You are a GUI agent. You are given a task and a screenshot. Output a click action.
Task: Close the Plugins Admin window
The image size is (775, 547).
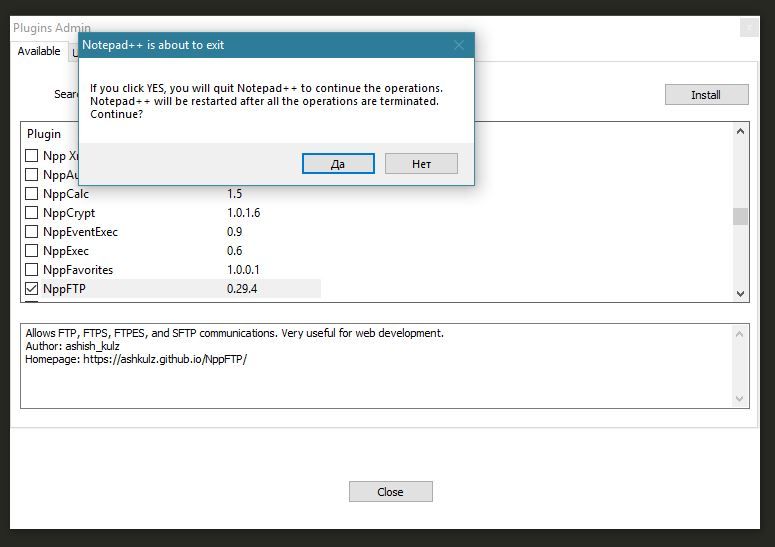749,28
